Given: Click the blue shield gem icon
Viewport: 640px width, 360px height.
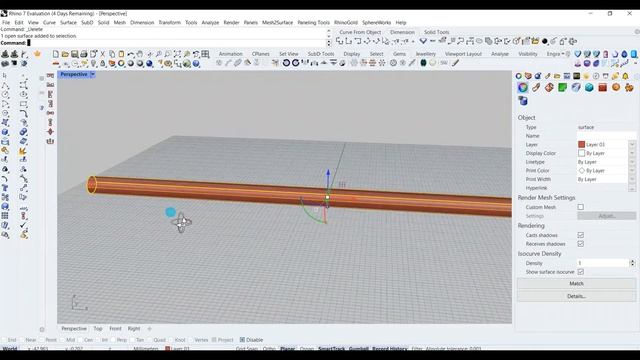Looking at the screenshot, I should point(578,54).
